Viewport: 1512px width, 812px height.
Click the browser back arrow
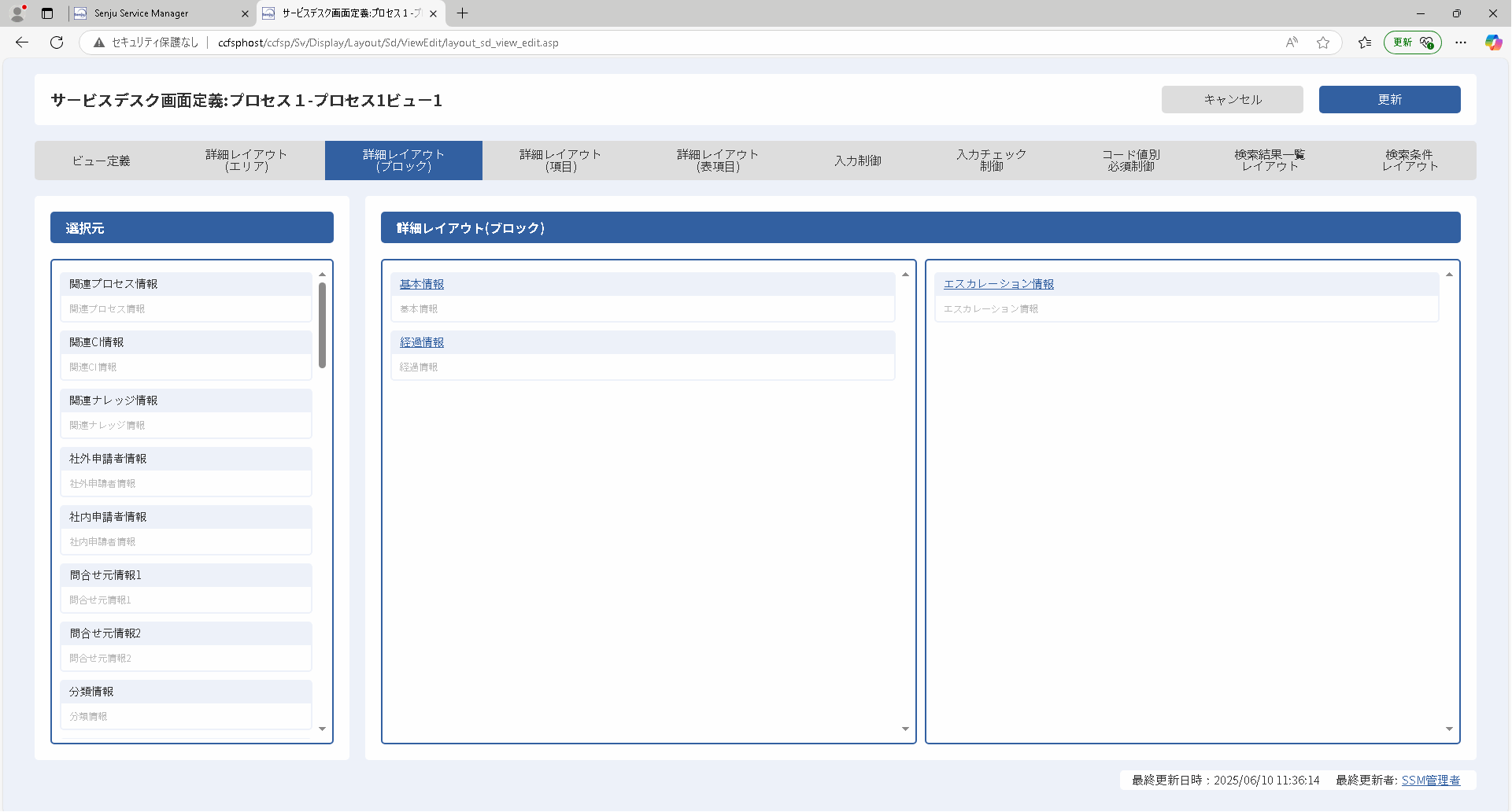(22, 42)
